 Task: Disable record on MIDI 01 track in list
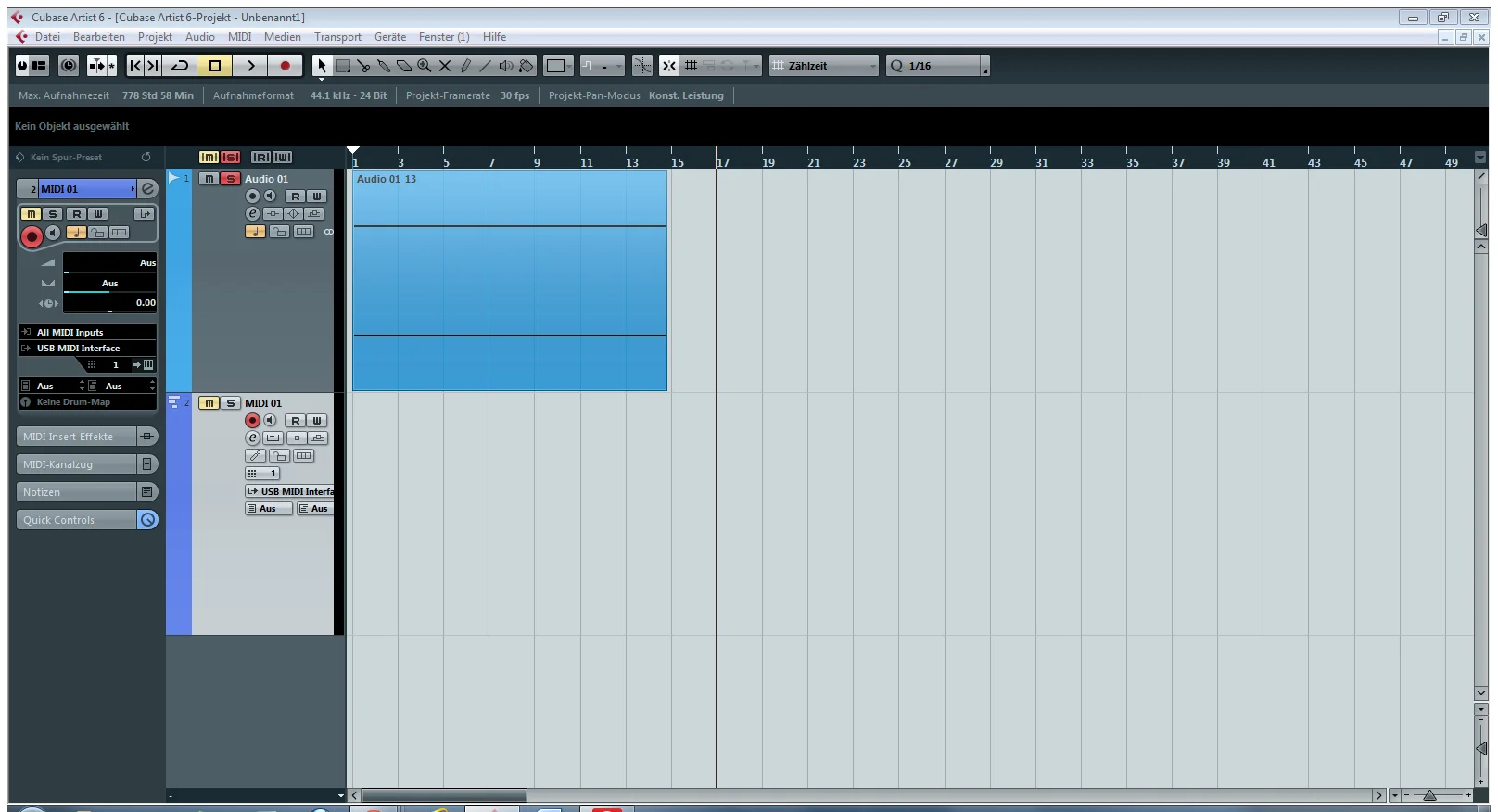click(x=252, y=421)
